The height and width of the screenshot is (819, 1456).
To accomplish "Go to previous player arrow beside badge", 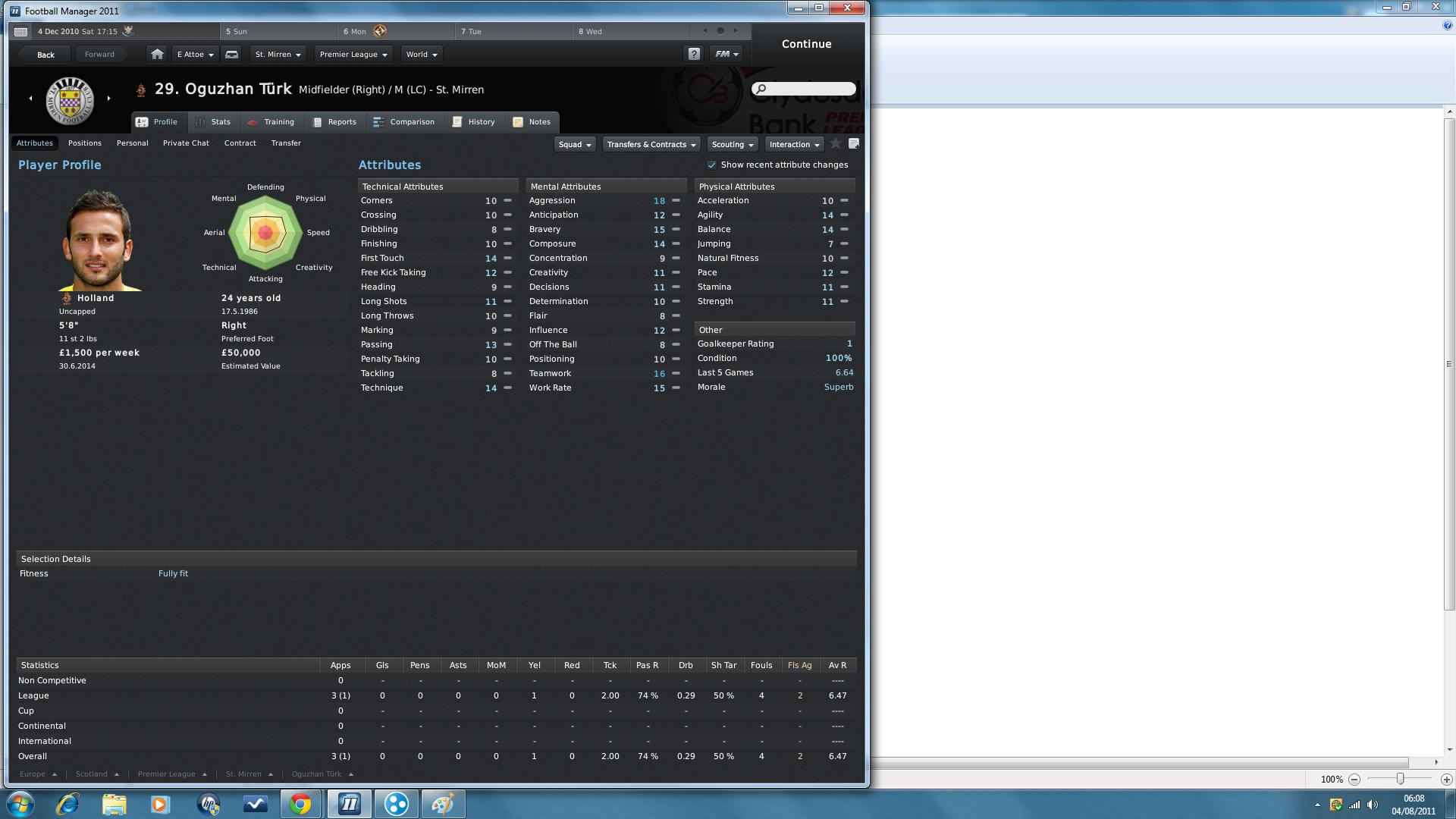I will tap(31, 98).
